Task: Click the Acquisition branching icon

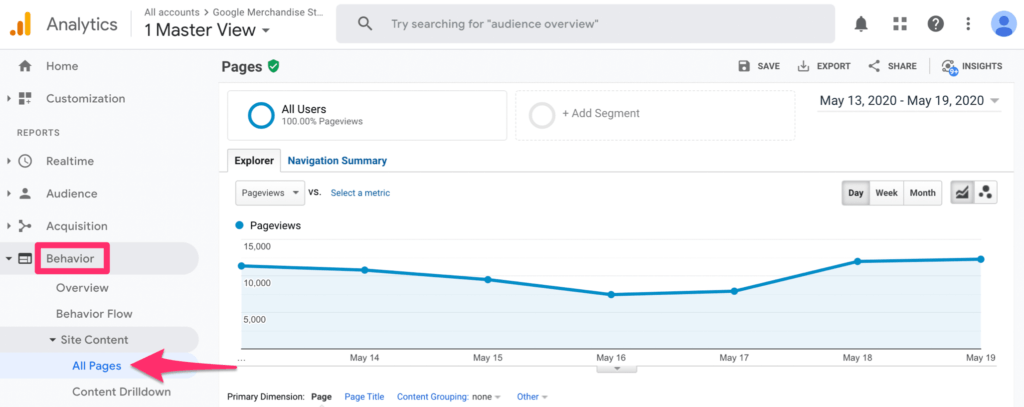Action: pos(25,226)
